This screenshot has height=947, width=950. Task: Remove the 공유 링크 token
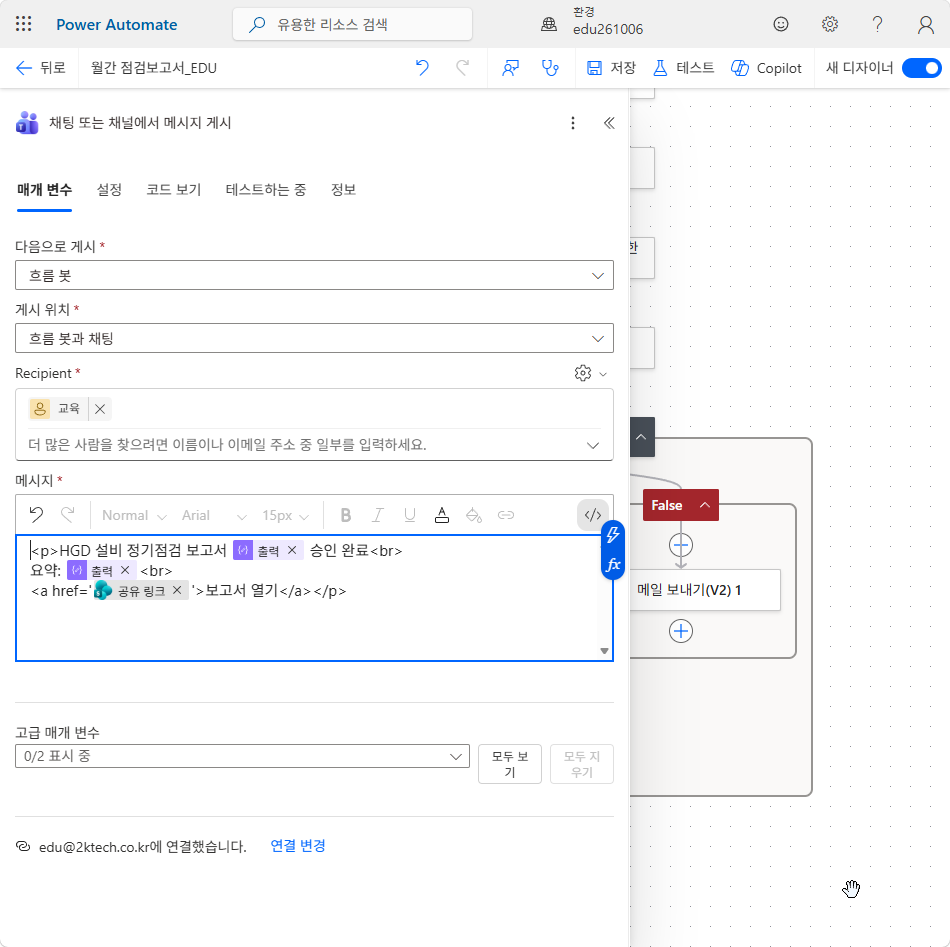pos(177,591)
